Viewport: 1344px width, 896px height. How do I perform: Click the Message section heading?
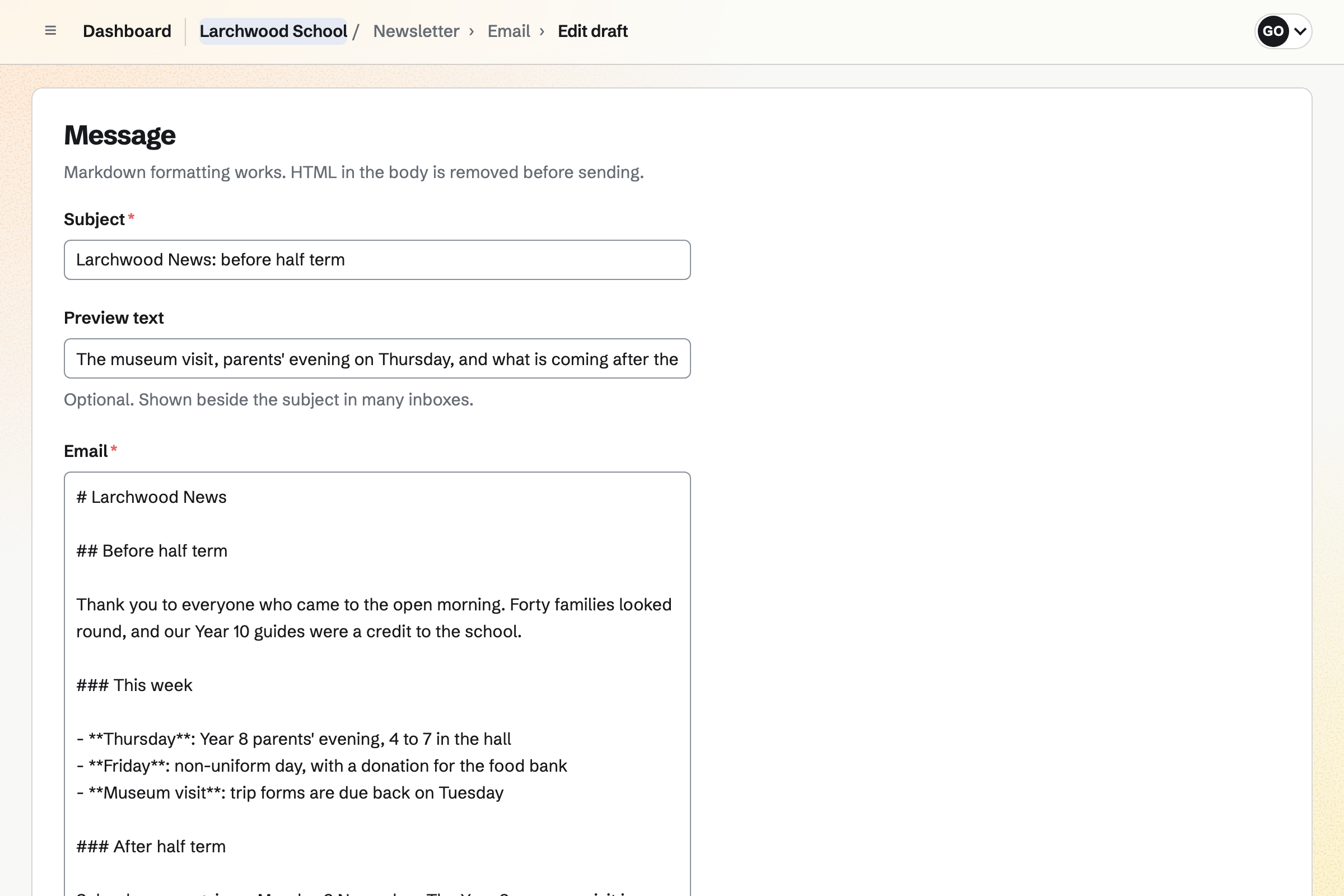119,136
